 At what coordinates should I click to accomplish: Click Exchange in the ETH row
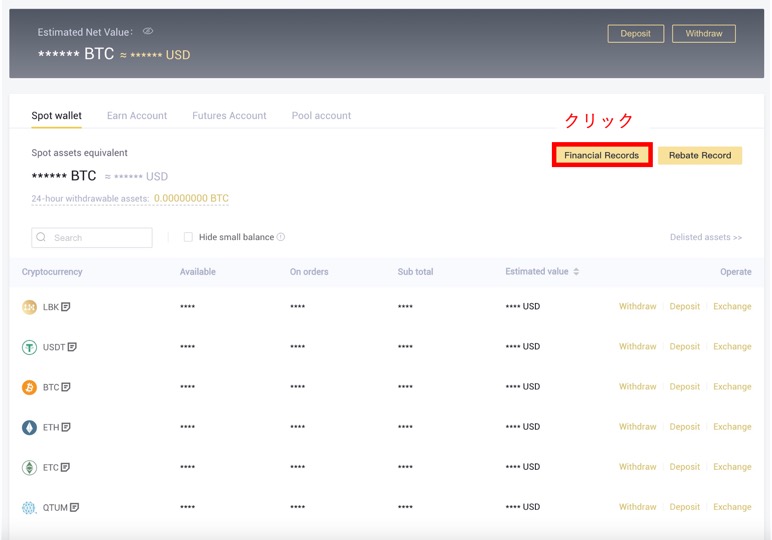[732, 427]
